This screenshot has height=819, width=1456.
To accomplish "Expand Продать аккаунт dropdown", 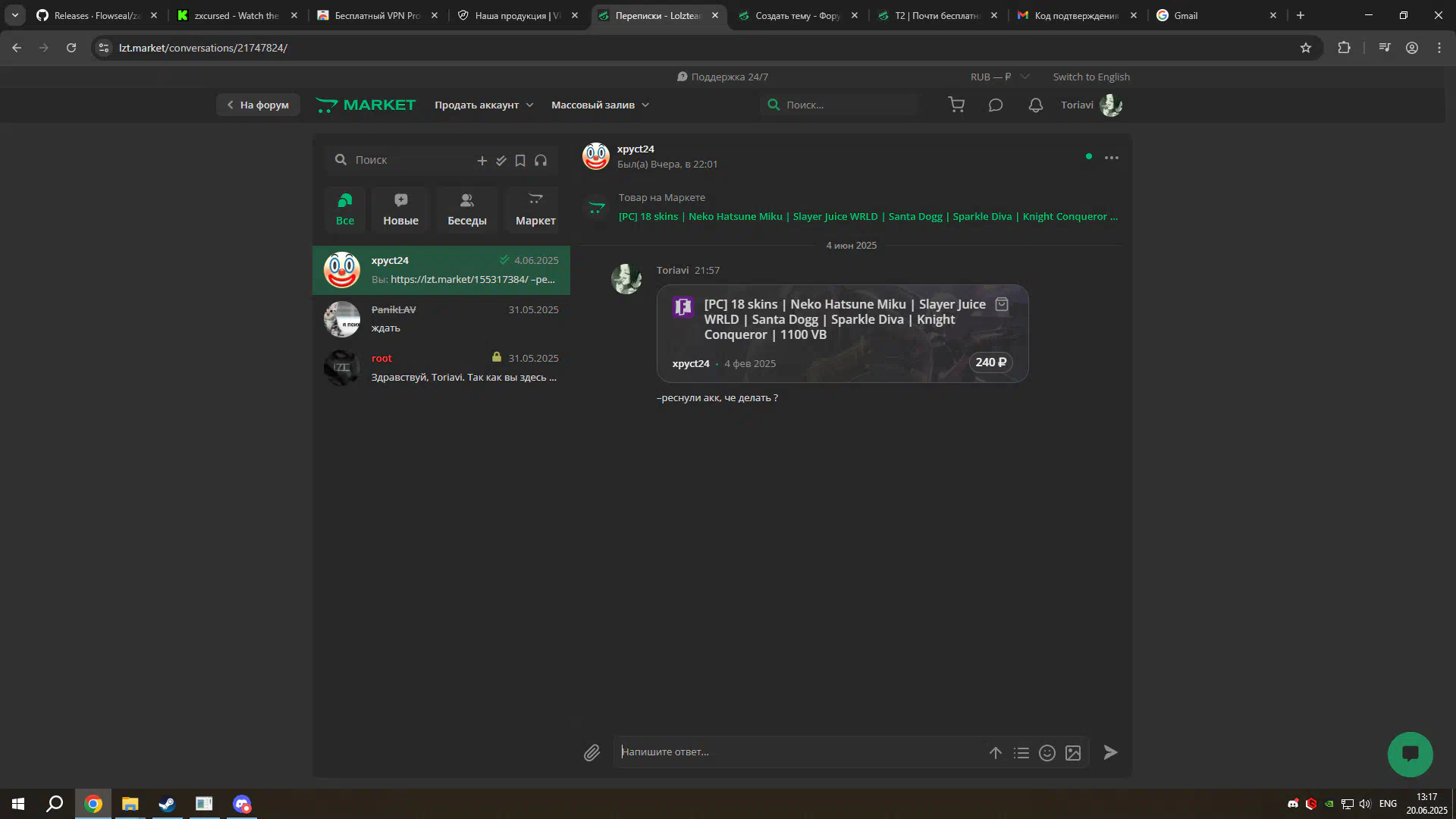I will 484,105.
